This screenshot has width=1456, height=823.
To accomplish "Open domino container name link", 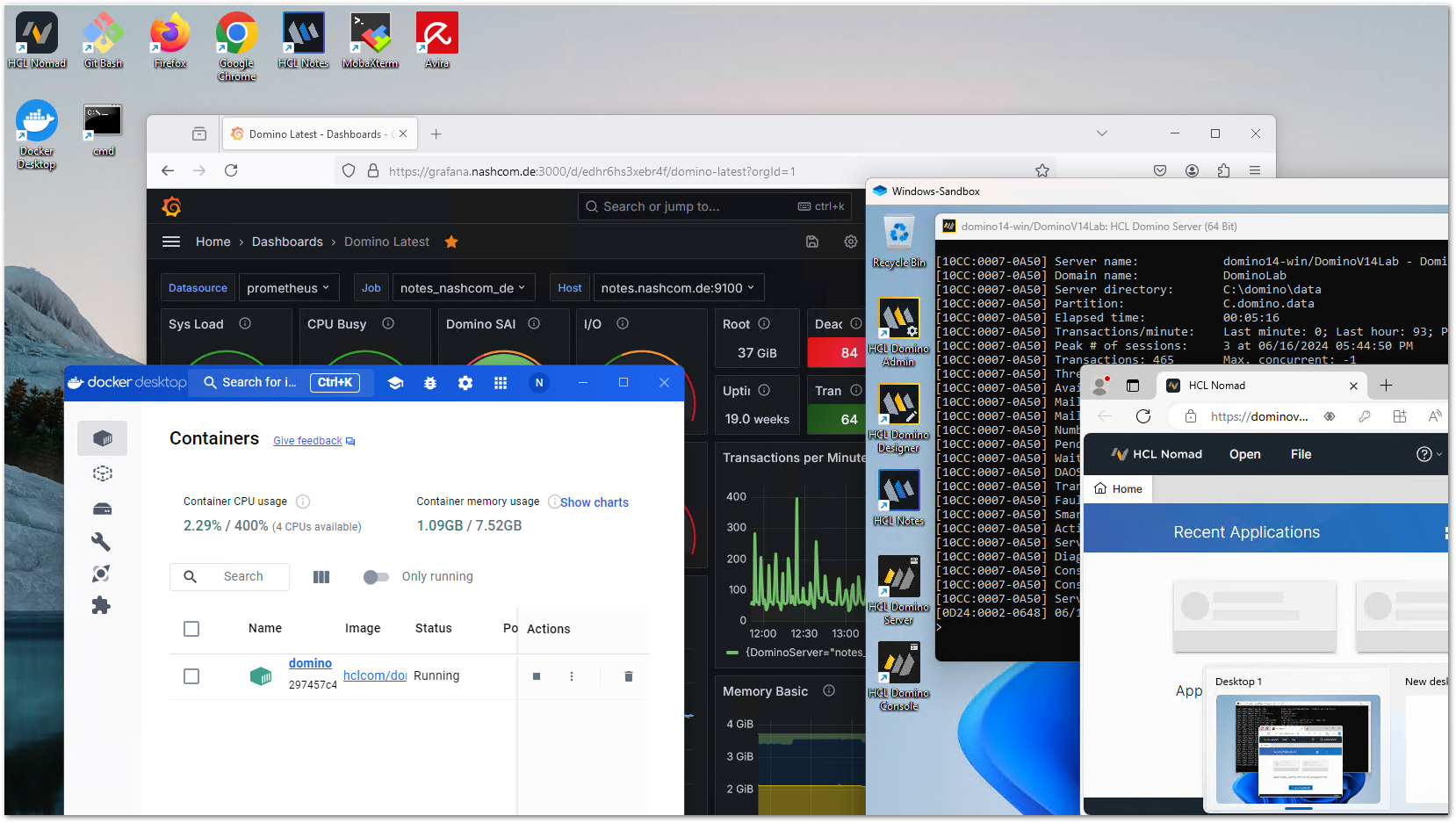I will 310,663.
